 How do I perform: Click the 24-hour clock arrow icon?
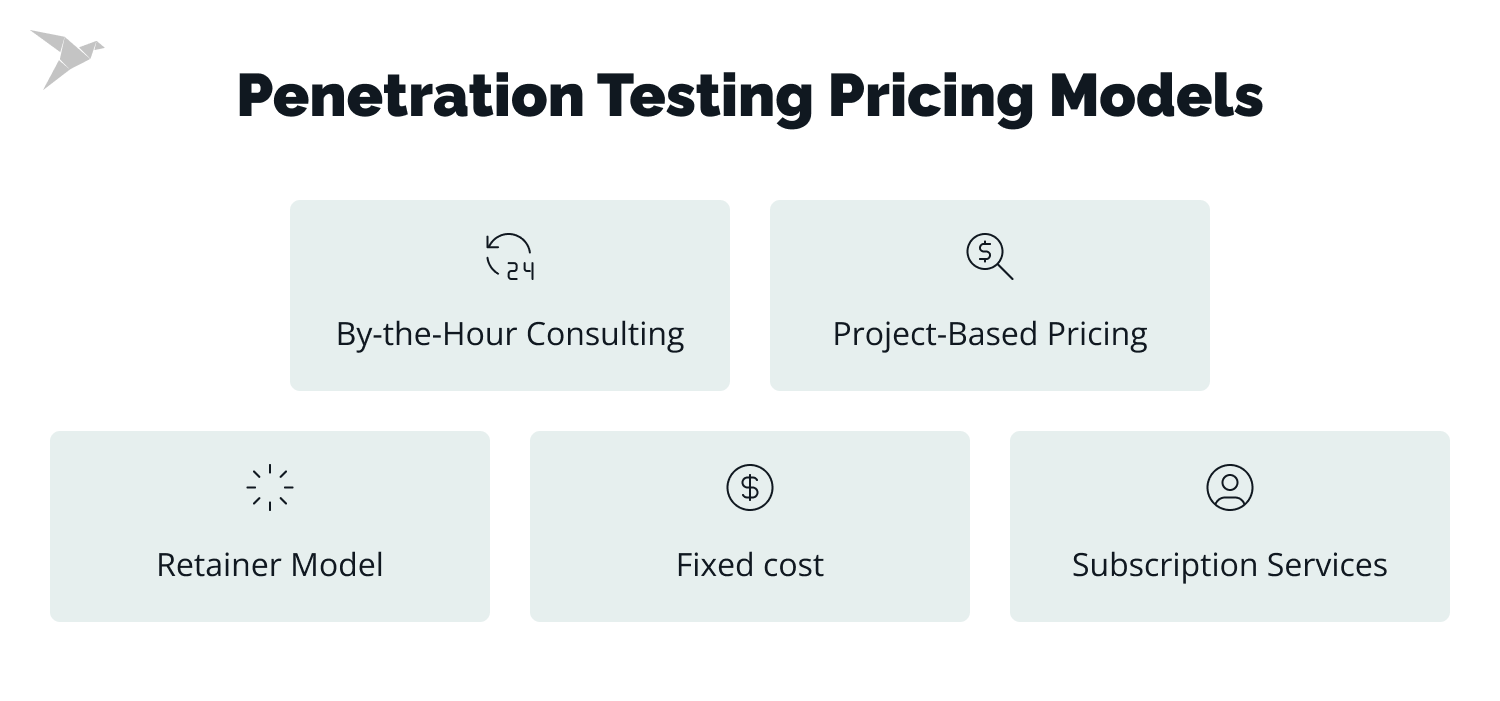click(x=510, y=256)
